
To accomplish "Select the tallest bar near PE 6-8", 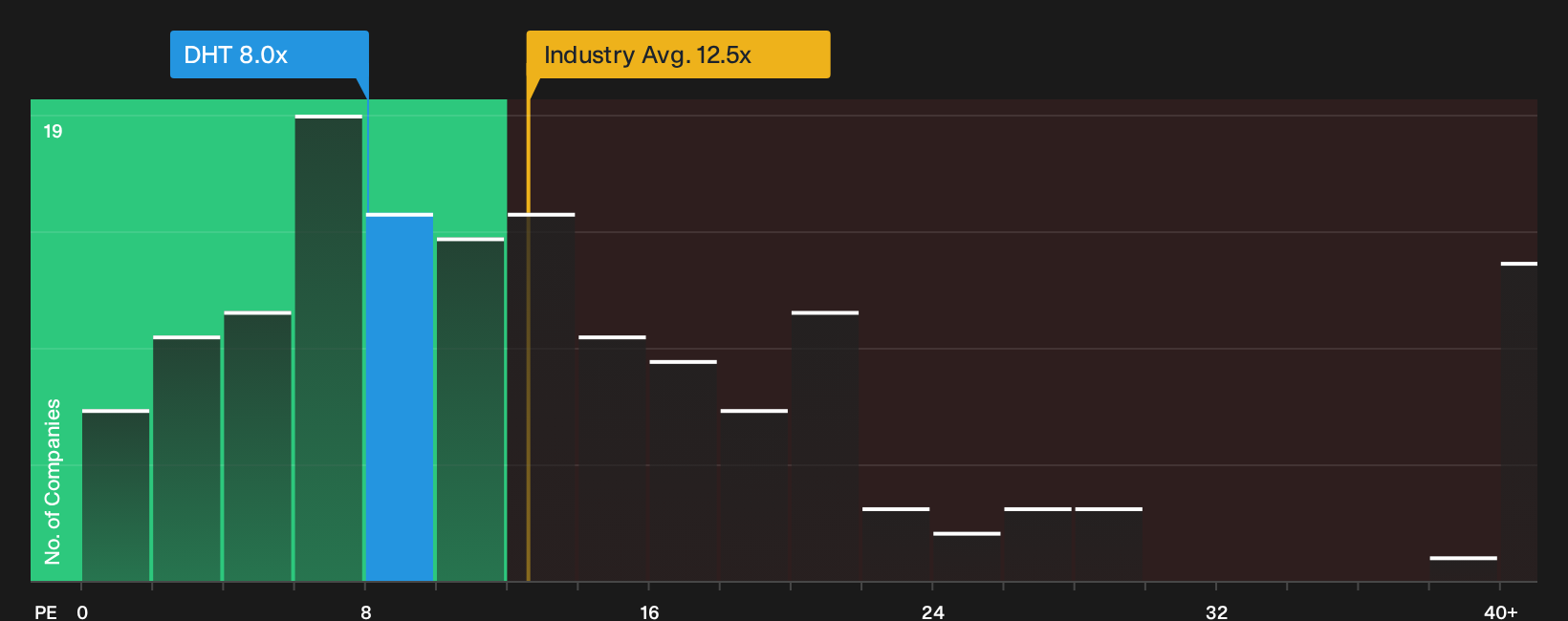I will (x=329, y=348).
